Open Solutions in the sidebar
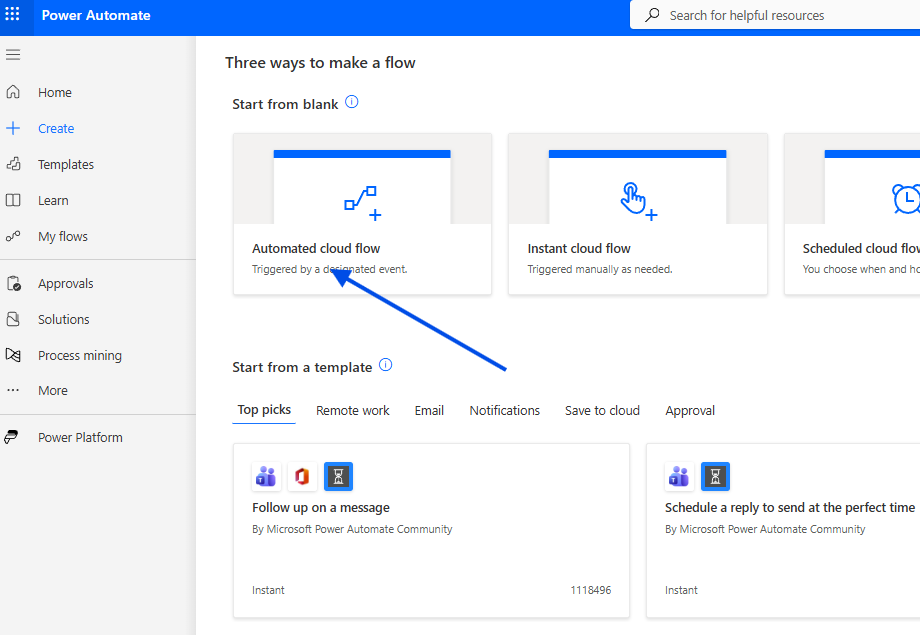The width and height of the screenshot is (920, 635). (63, 319)
